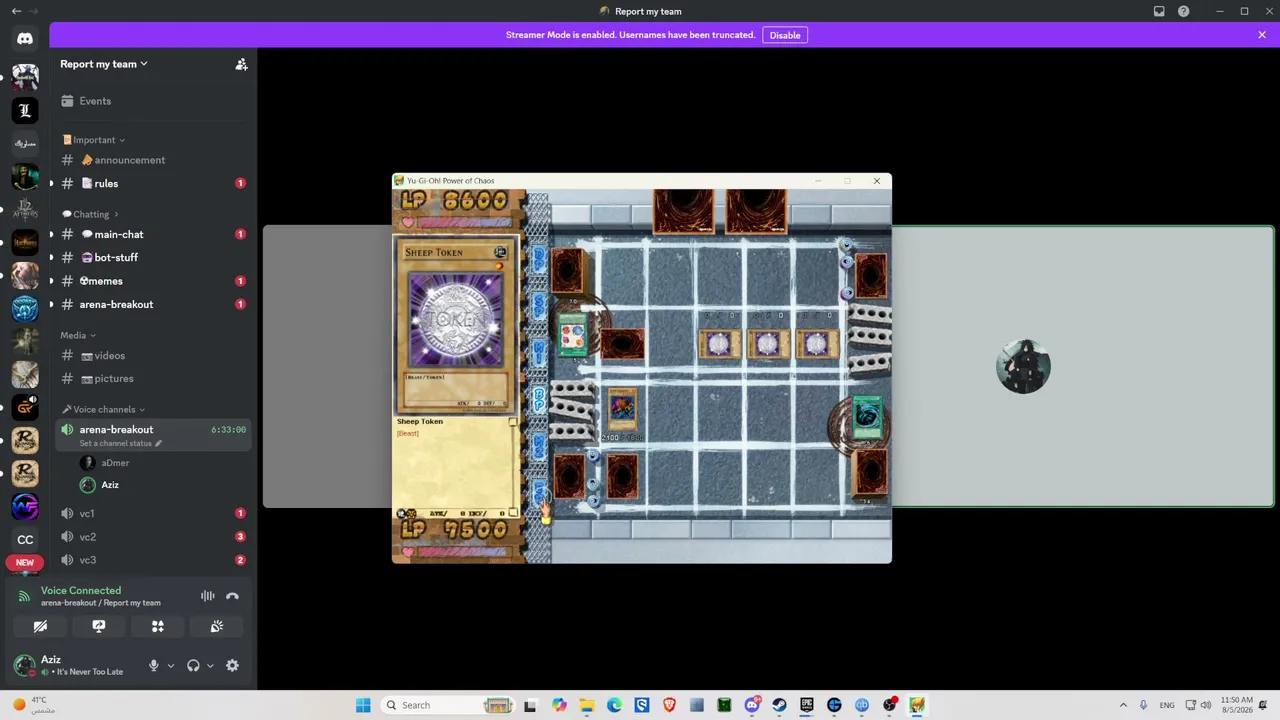1280x720 pixels.
Task: Open the 'CC' server in sidebar
Action: 25,540
